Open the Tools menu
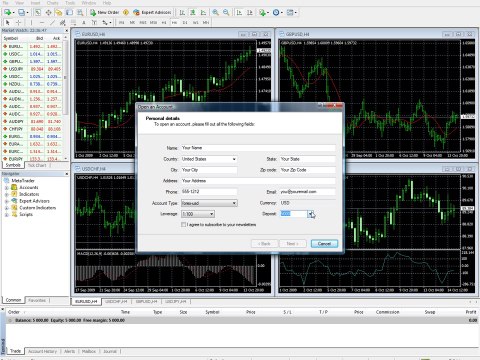Image resolution: width=480 pixels, height=360 pixels. click(x=70, y=3)
